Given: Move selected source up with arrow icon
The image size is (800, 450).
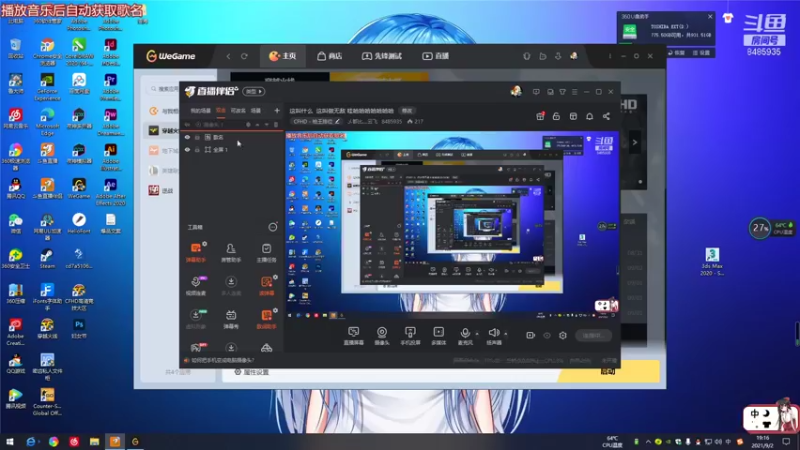Looking at the screenshot, I should click(x=258, y=124).
